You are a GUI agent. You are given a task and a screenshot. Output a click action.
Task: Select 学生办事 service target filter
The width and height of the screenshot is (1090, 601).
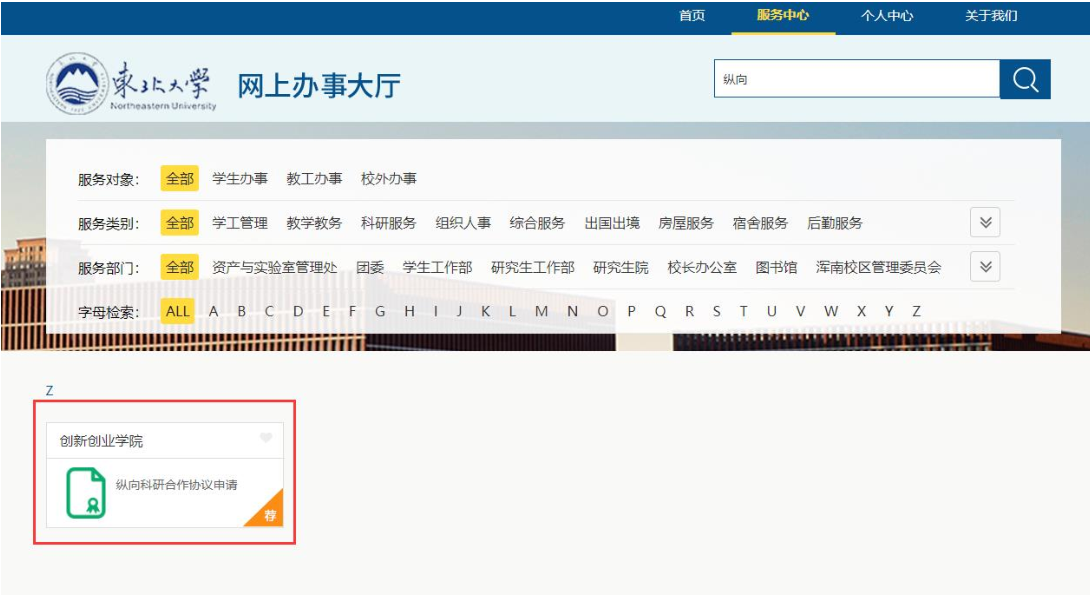[240, 179]
